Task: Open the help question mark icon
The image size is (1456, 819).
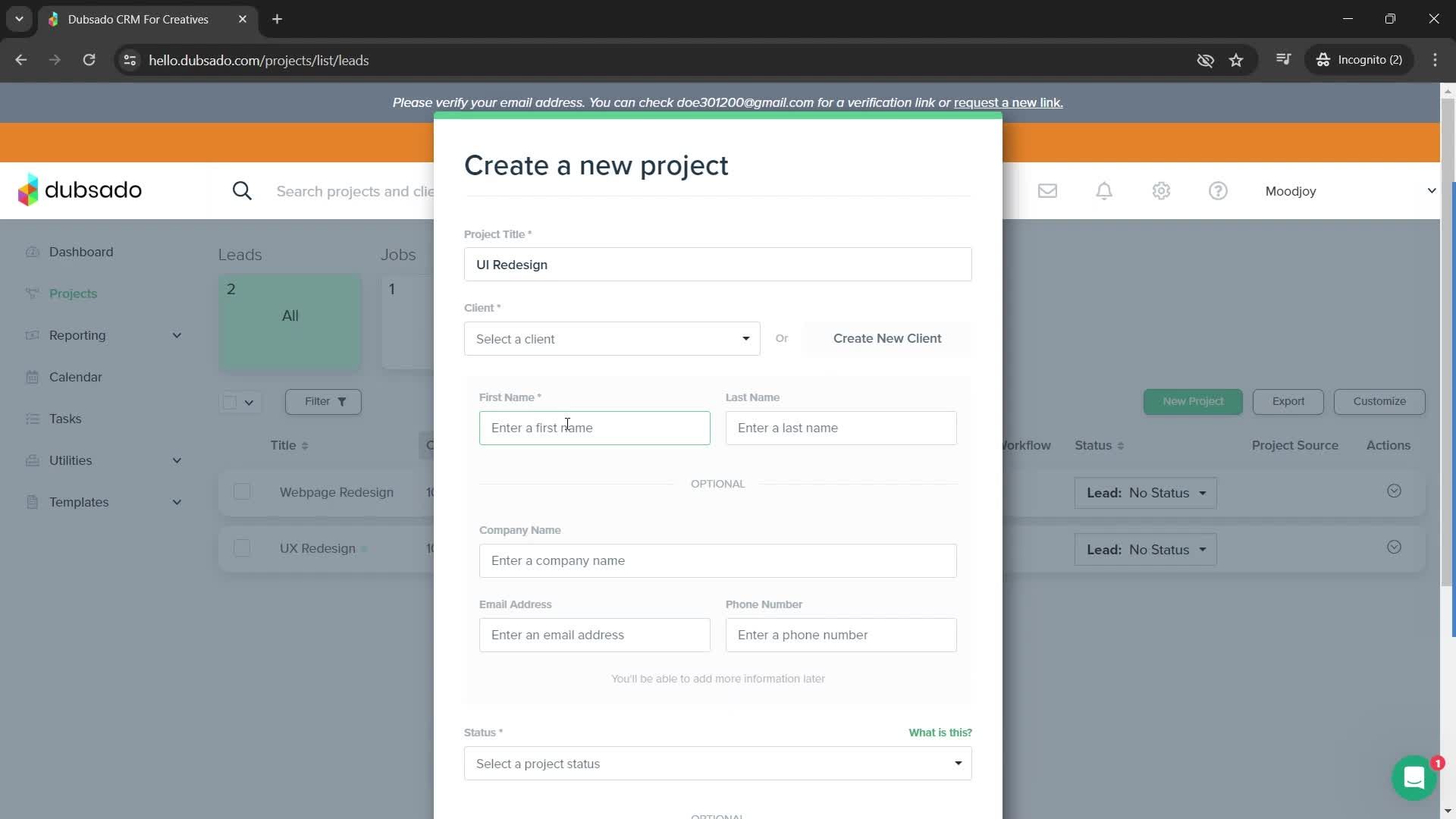Action: click(x=1218, y=191)
